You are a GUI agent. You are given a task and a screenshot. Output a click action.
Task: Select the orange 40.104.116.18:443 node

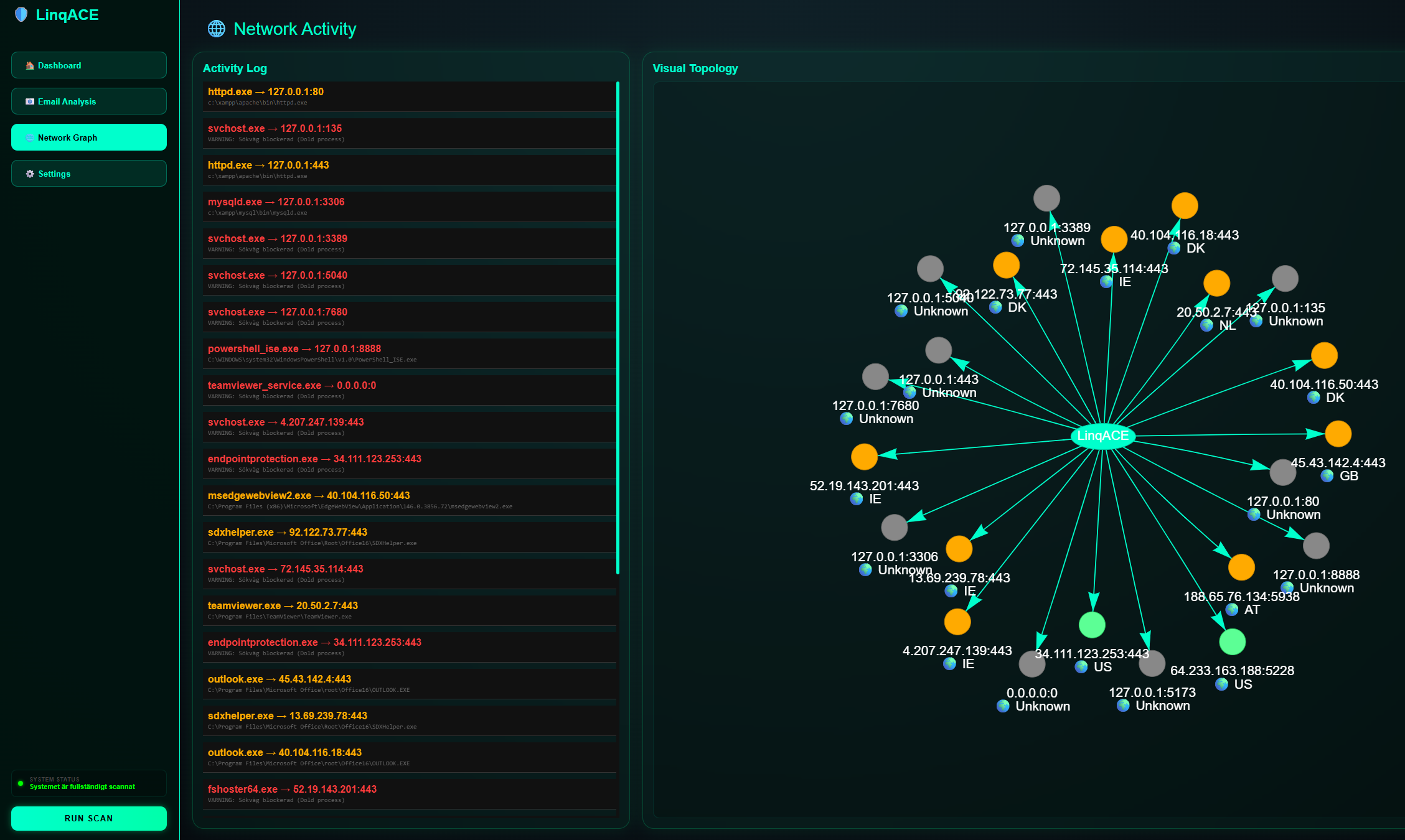click(1185, 205)
